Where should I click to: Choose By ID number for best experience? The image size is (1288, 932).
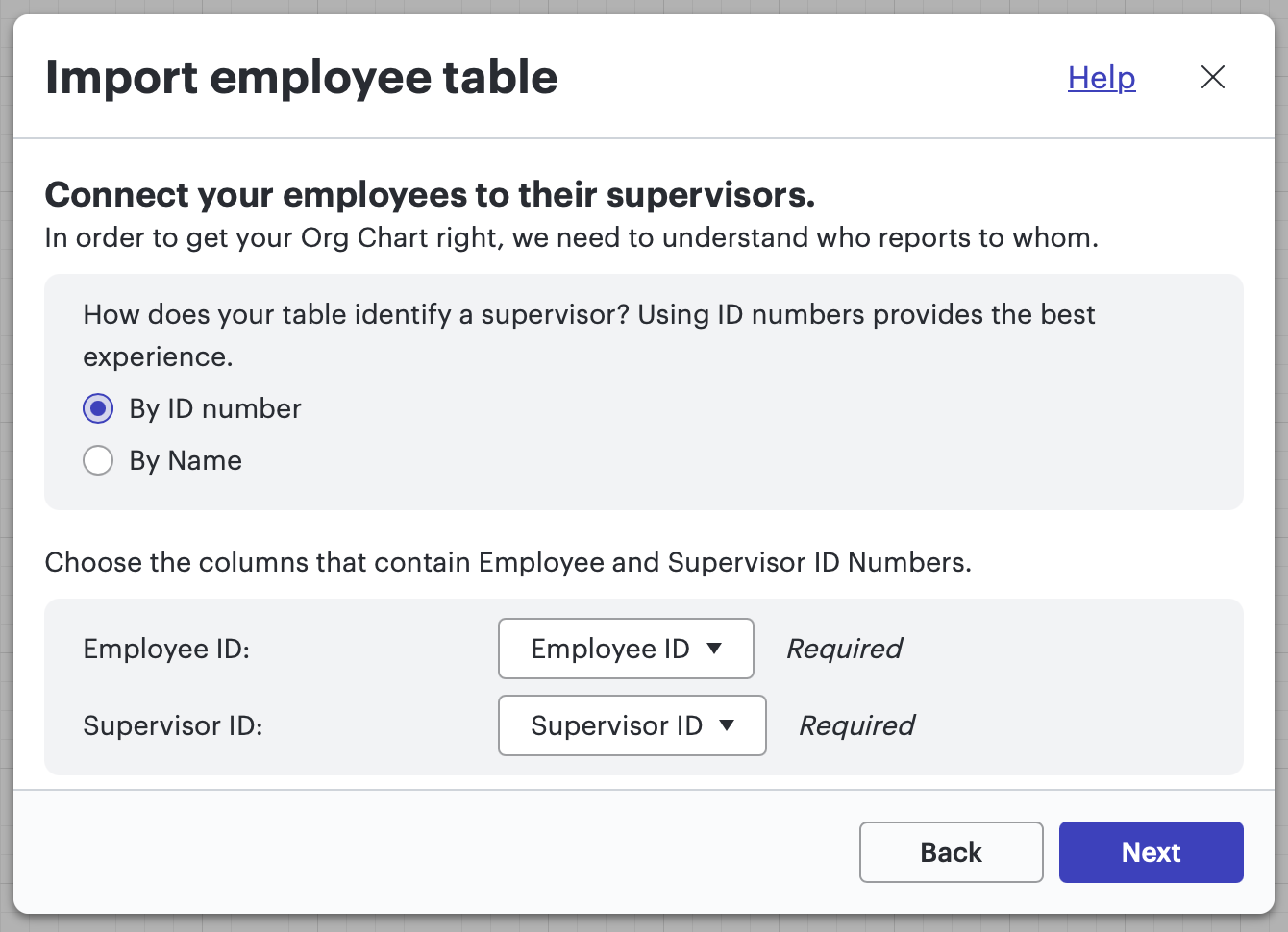(98, 408)
